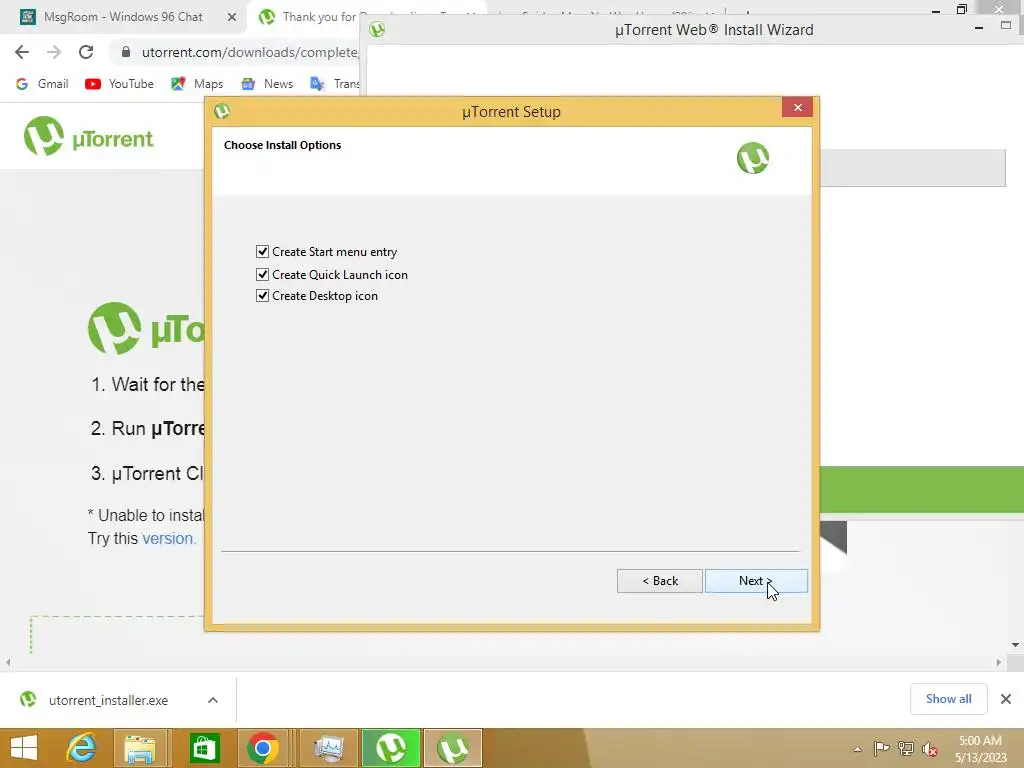Reload the utorrent.com page
This screenshot has width=1024, height=768.
click(x=86, y=52)
